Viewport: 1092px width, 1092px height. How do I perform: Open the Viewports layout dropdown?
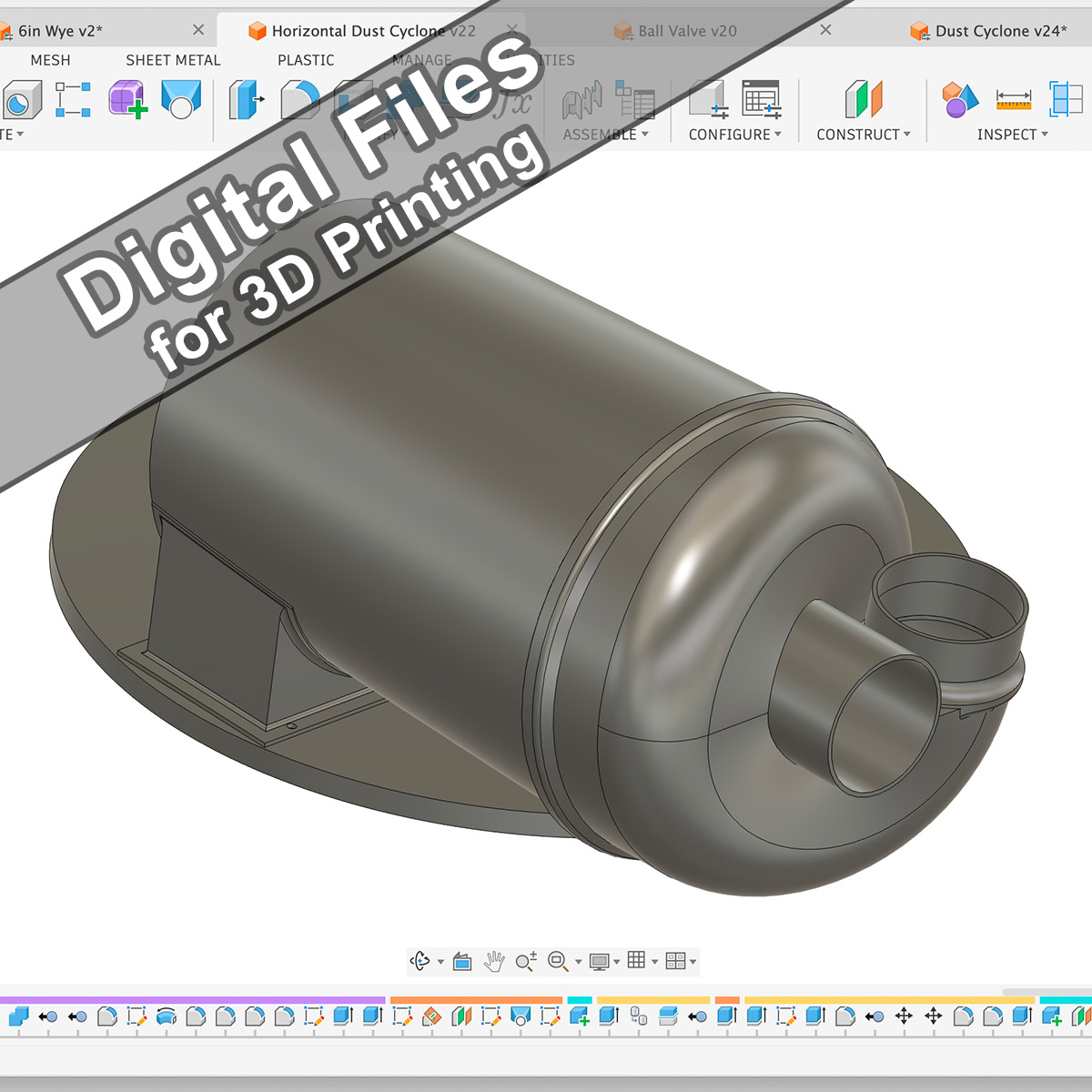681,961
